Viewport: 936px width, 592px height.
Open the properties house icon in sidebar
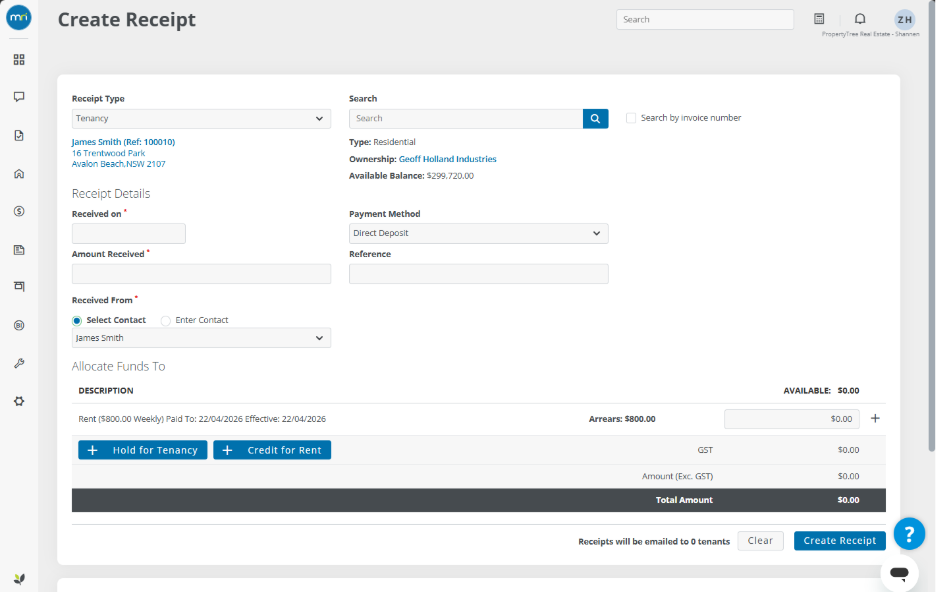[x=19, y=174]
